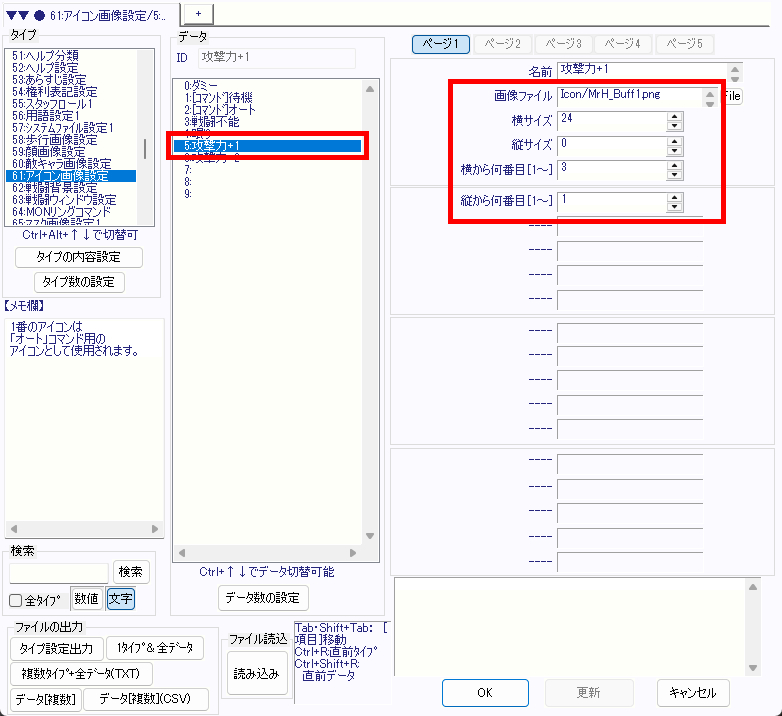Click the File browse button for image file
The width and height of the screenshot is (782, 716).
click(x=732, y=97)
